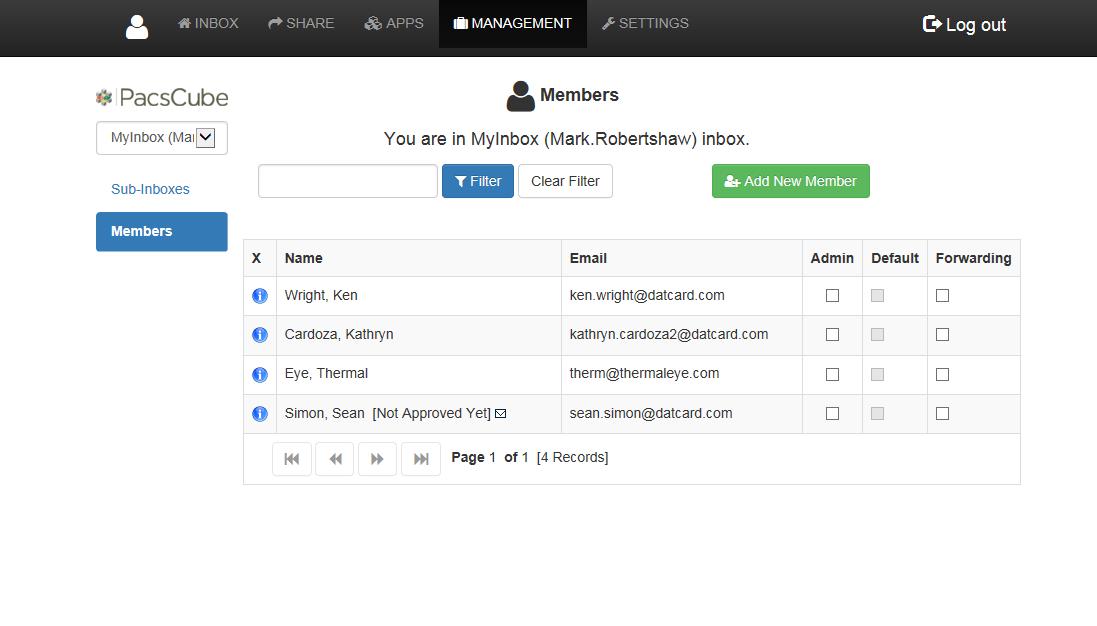Image resolution: width=1097 pixels, height=626 pixels.
Task: Click the Log out button
Action: tap(964, 25)
